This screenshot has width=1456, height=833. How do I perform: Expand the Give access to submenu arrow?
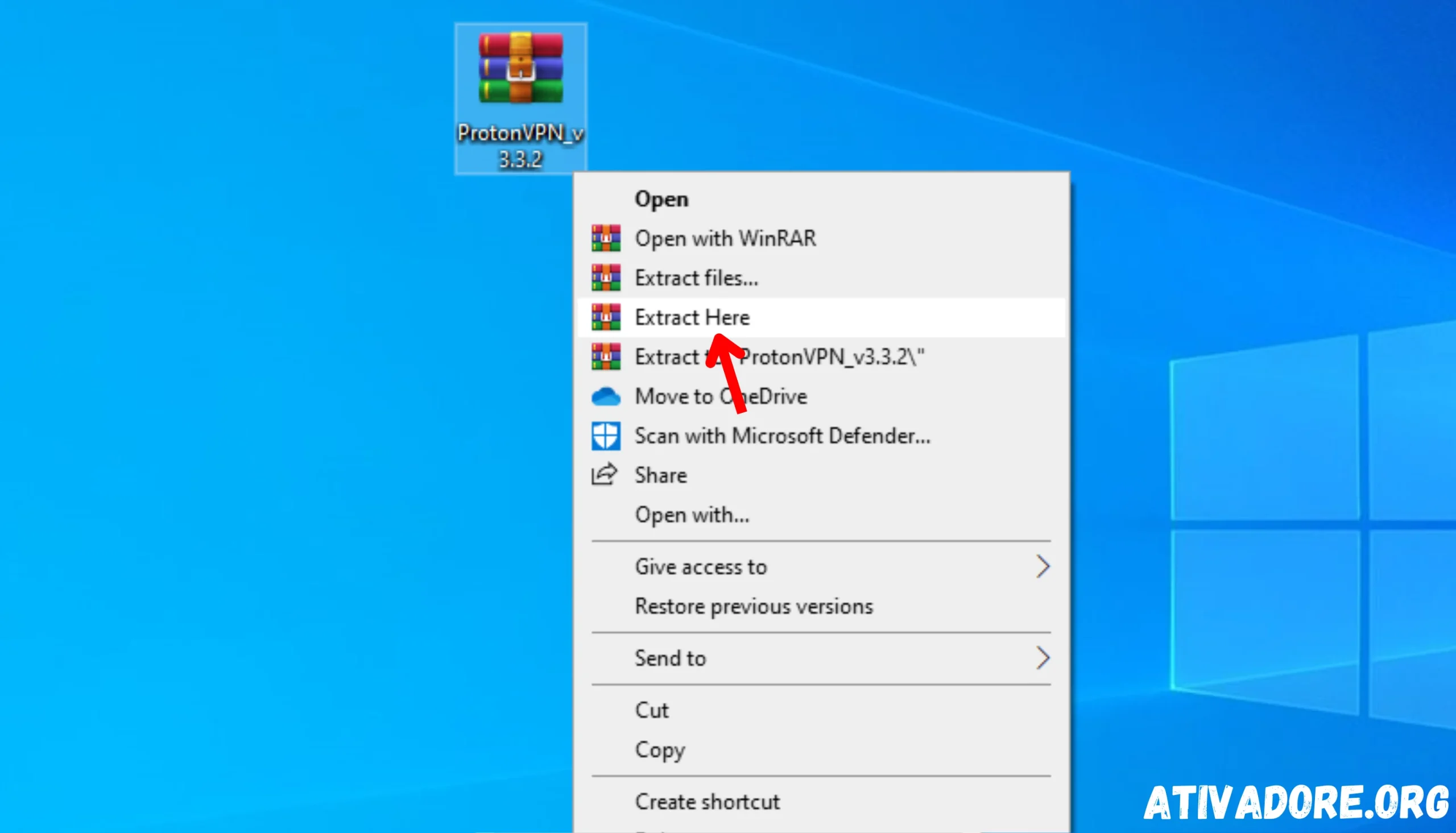pyautogui.click(x=1043, y=567)
